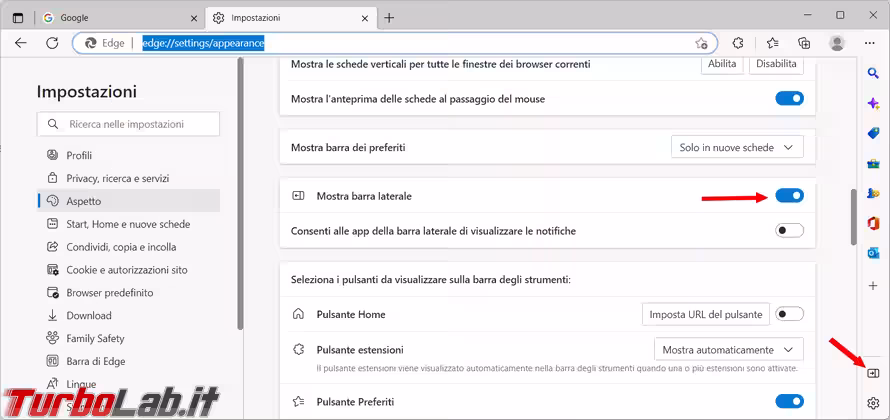Select Privacy, ricerca e servizi in settings menu
890x420 pixels.
[117, 178]
